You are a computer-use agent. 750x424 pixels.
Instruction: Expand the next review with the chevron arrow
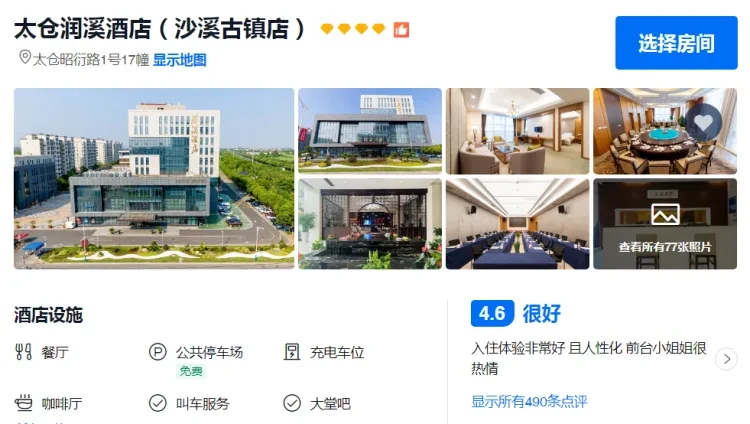point(727,358)
